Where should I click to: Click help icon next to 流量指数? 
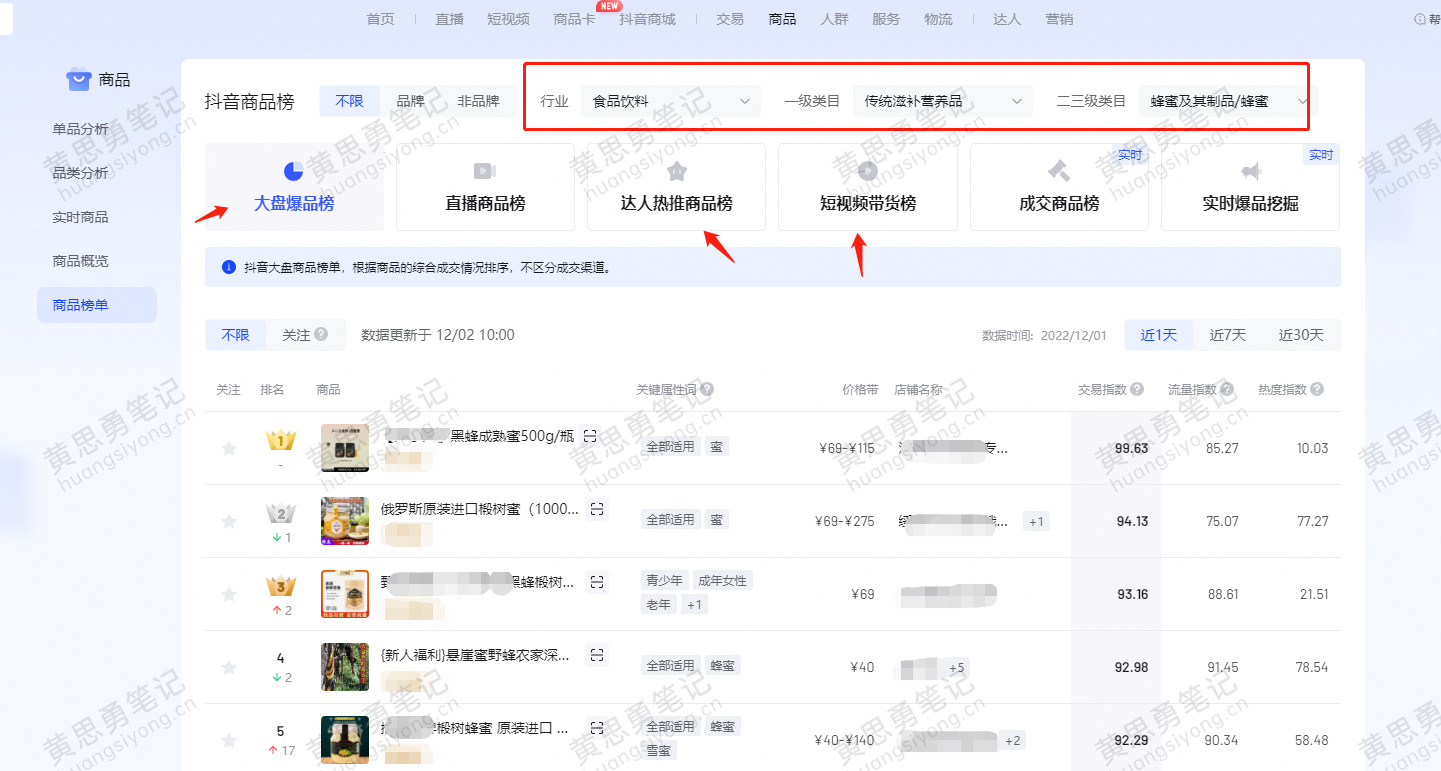tap(1227, 390)
